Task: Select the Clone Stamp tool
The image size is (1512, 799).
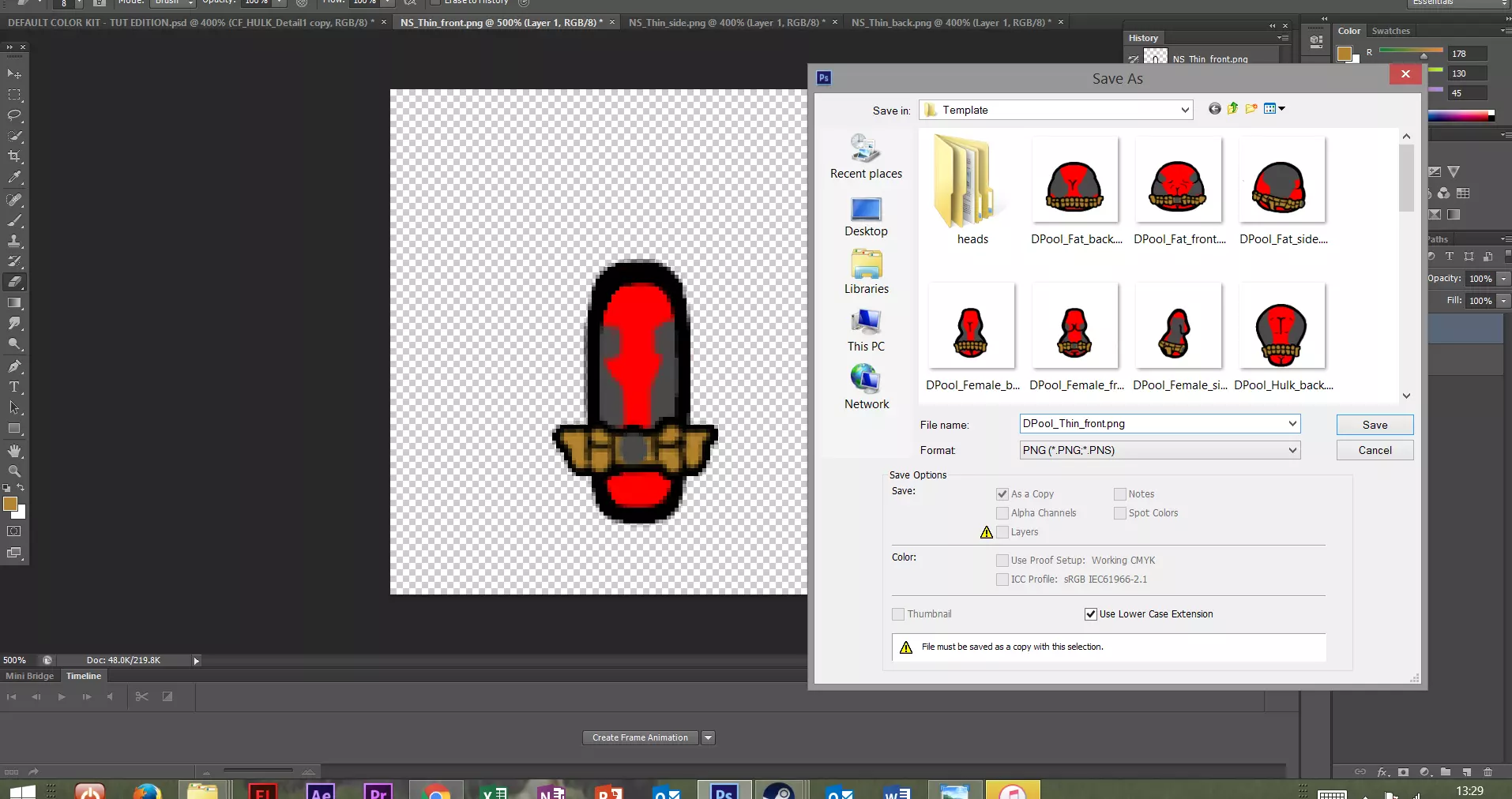Action: click(14, 241)
